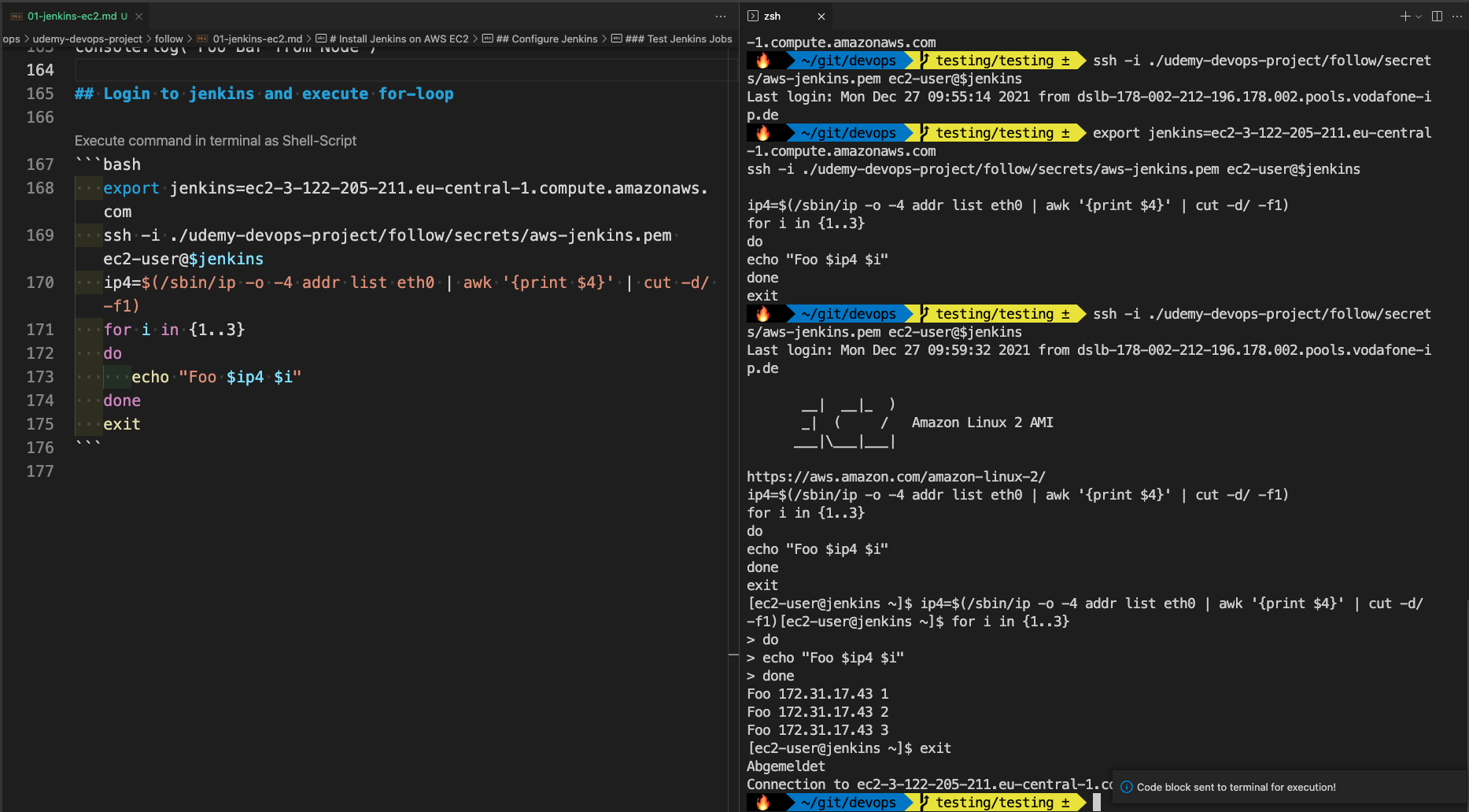Click 'done' keyword on line 174
The width and height of the screenshot is (1469, 812).
[122, 400]
